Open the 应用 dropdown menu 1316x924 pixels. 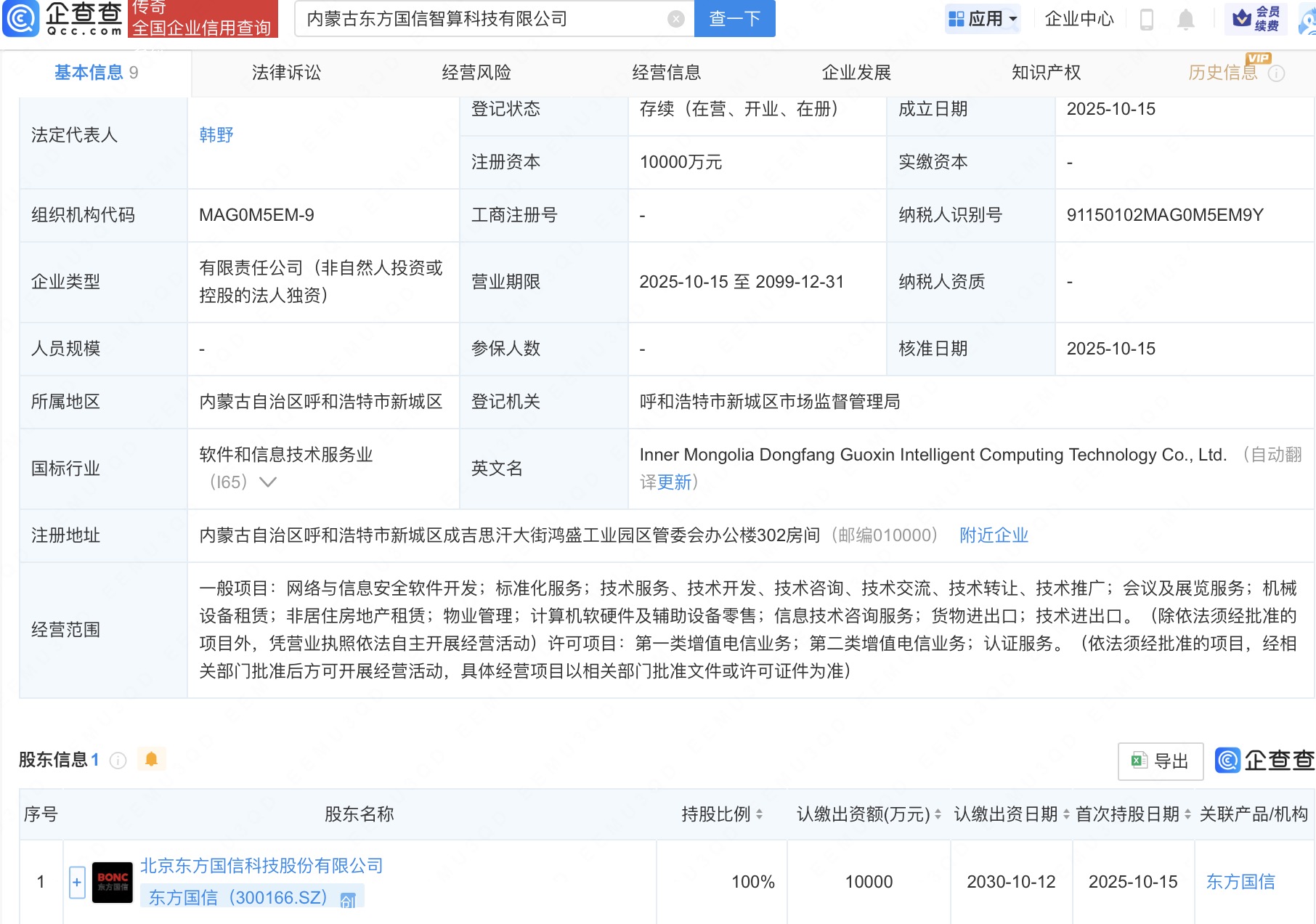point(983,19)
